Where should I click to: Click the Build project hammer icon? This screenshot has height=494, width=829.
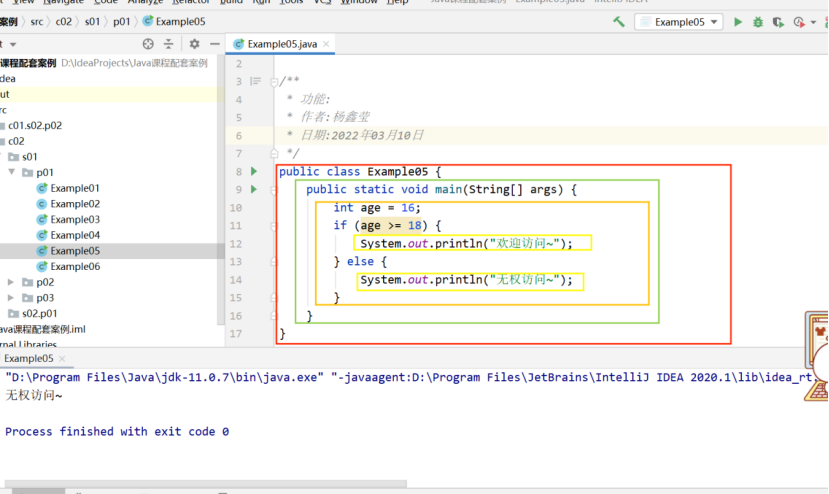[619, 22]
